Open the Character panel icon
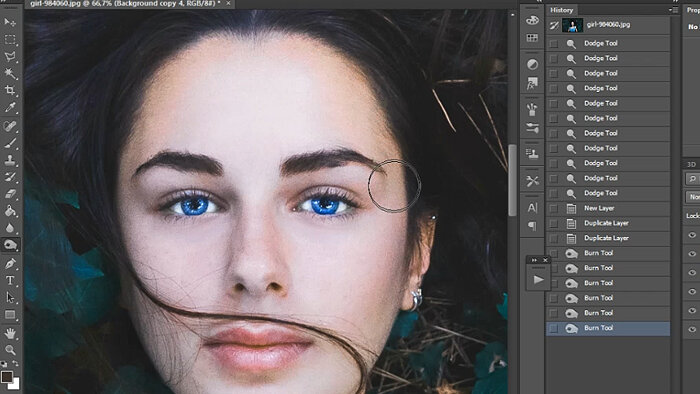 pos(532,207)
